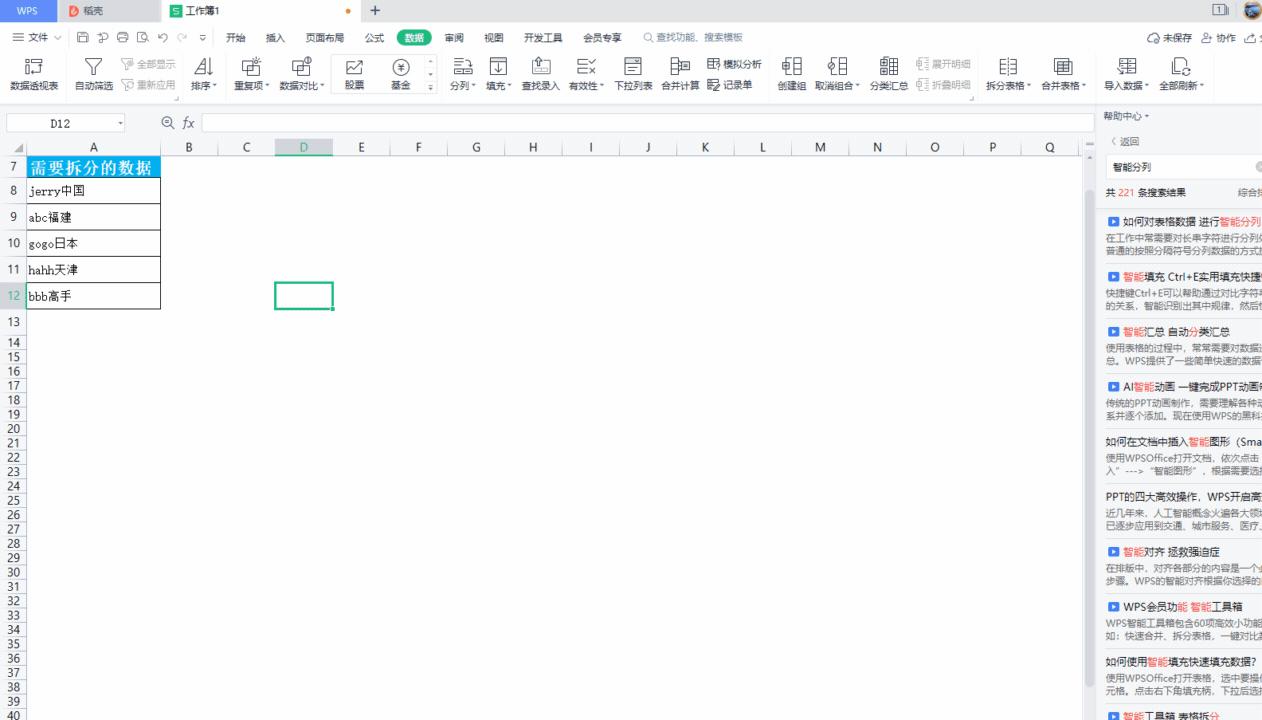Screen dimensions: 1262x720
Task: Open the 填充 fill dropdown
Action: pos(498,75)
